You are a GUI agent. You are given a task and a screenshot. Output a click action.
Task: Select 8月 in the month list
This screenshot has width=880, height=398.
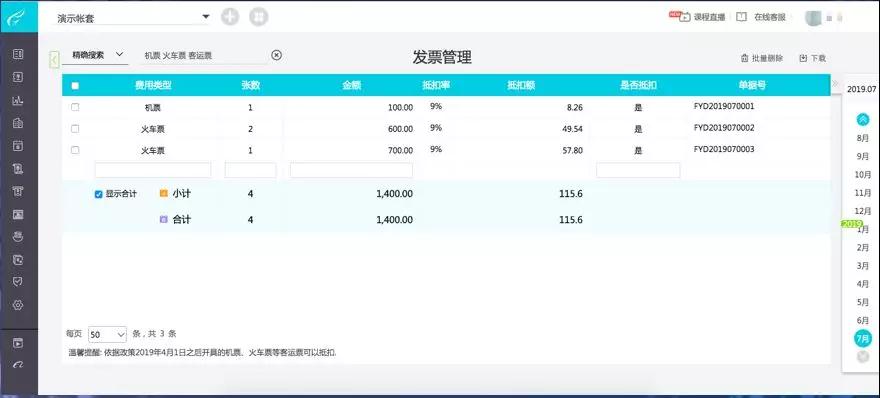click(863, 138)
